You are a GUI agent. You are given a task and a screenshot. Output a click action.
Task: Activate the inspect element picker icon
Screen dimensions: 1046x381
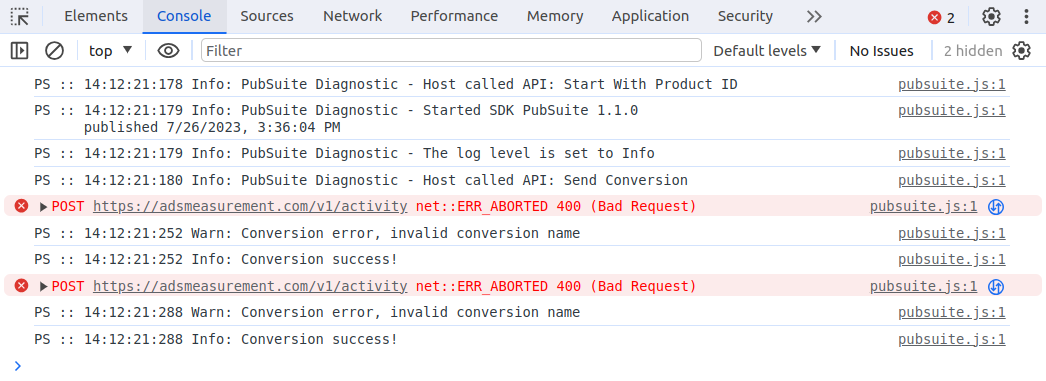(x=20, y=16)
